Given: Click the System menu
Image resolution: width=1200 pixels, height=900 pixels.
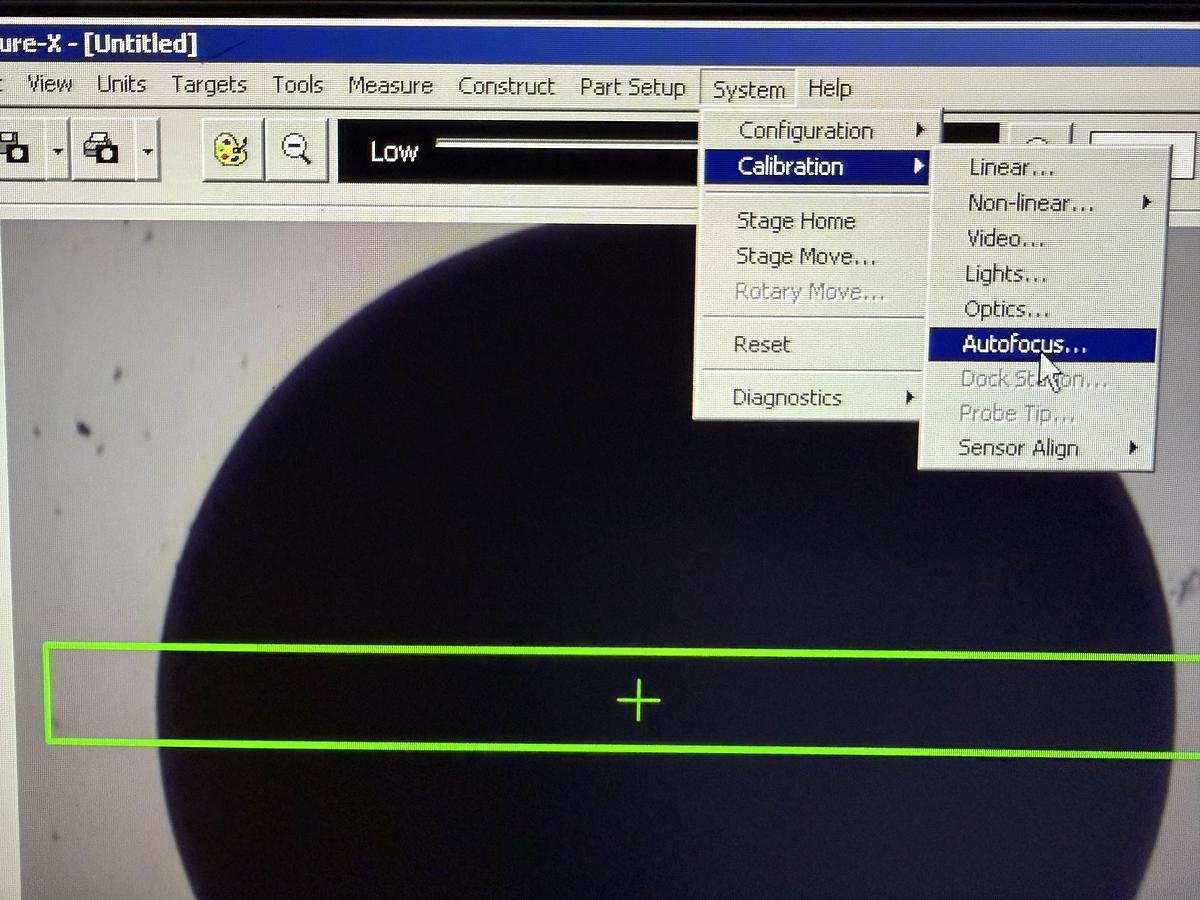Looking at the screenshot, I should point(749,90).
